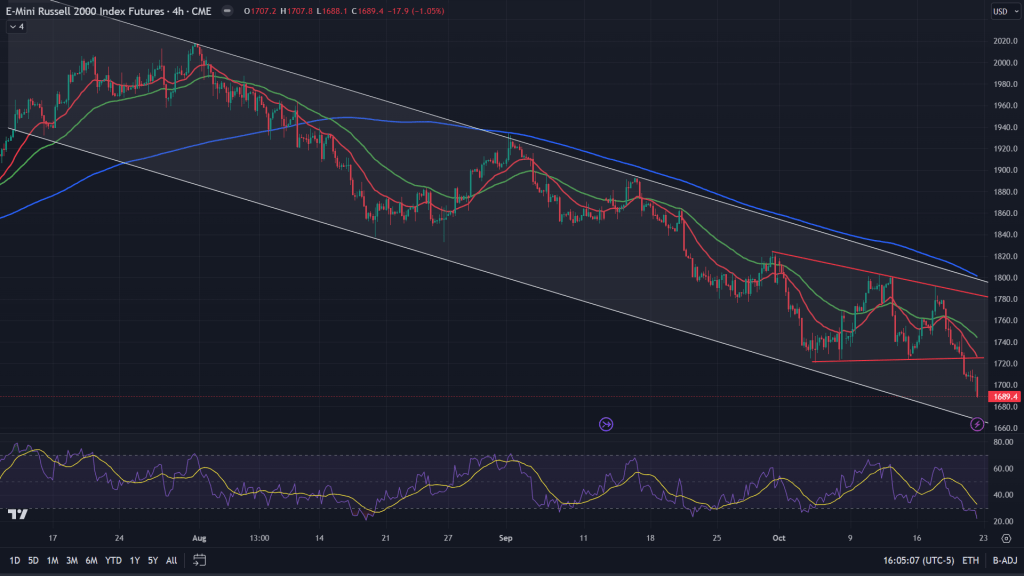Toggle ETH extended trading hours session
Image resolution: width=1024 pixels, height=576 pixels.
[x=970, y=560]
